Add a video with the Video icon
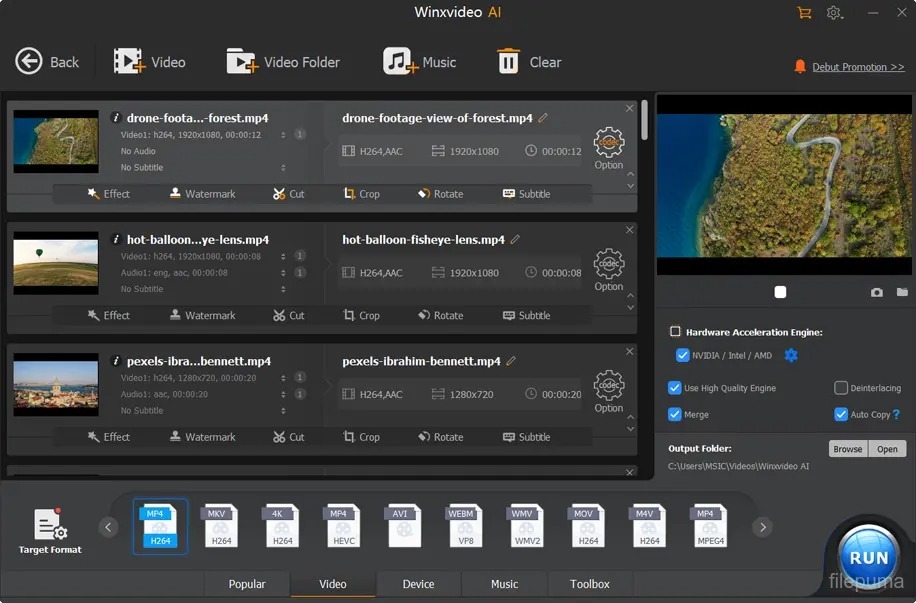Image resolution: width=916 pixels, height=603 pixels. tap(129, 61)
